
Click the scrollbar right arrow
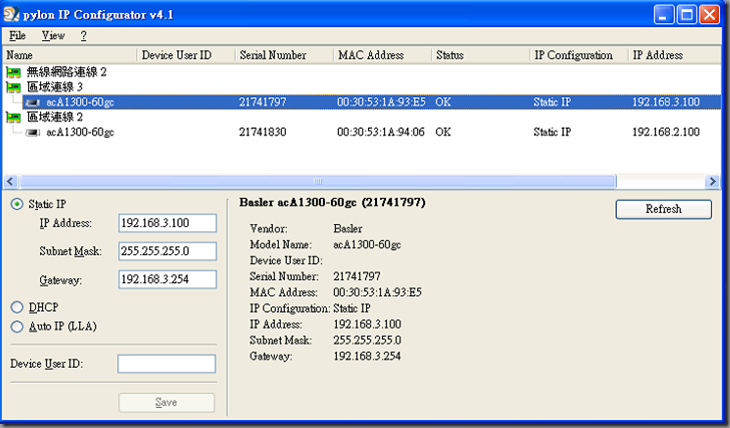point(712,181)
